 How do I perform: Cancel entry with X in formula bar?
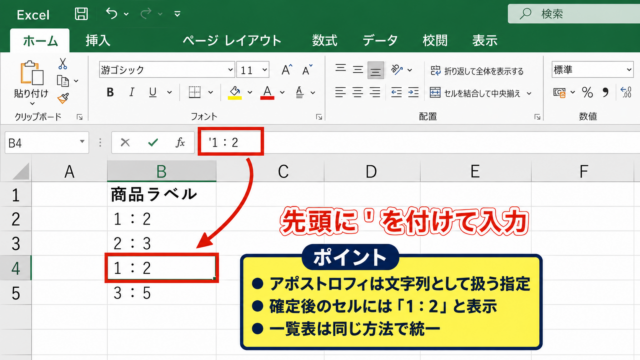(x=125, y=142)
